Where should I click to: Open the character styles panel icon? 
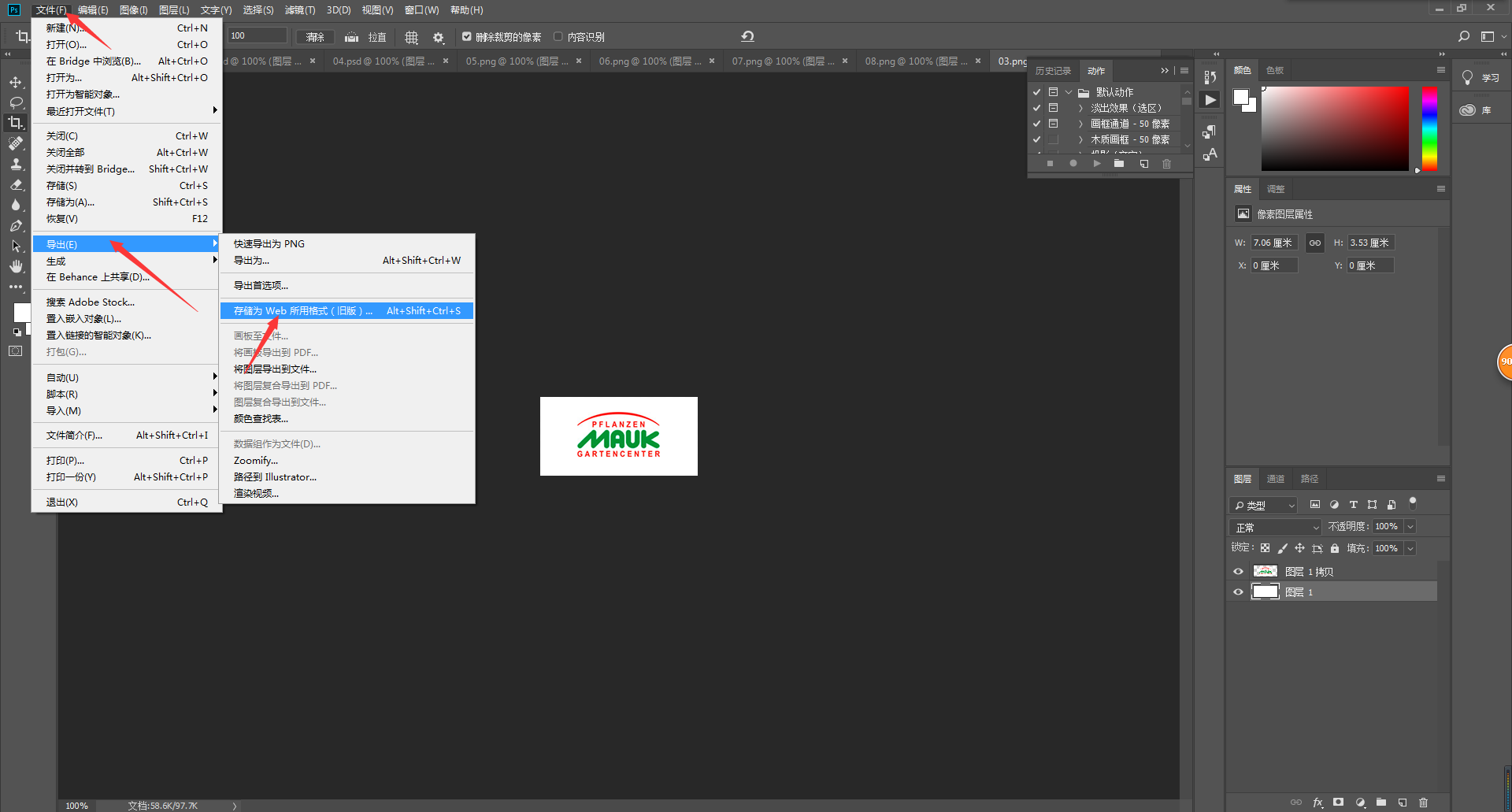(1210, 154)
